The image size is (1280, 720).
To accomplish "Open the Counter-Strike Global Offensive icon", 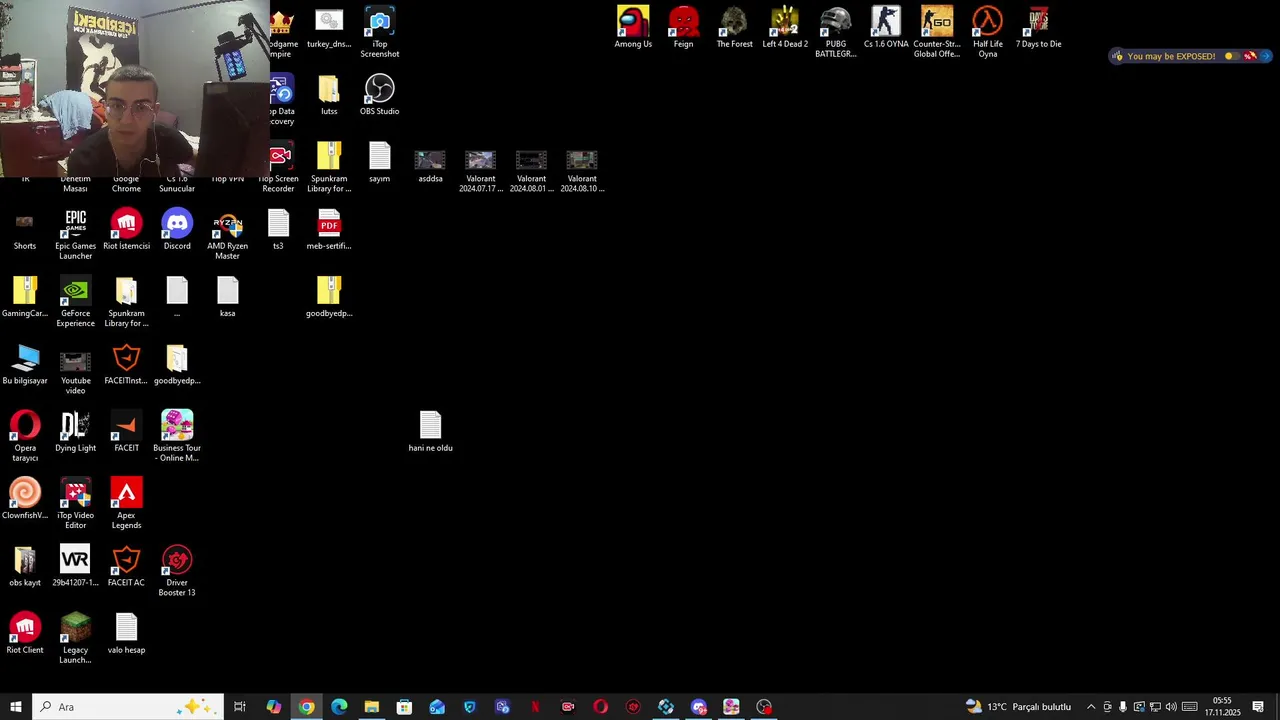I will point(937,32).
